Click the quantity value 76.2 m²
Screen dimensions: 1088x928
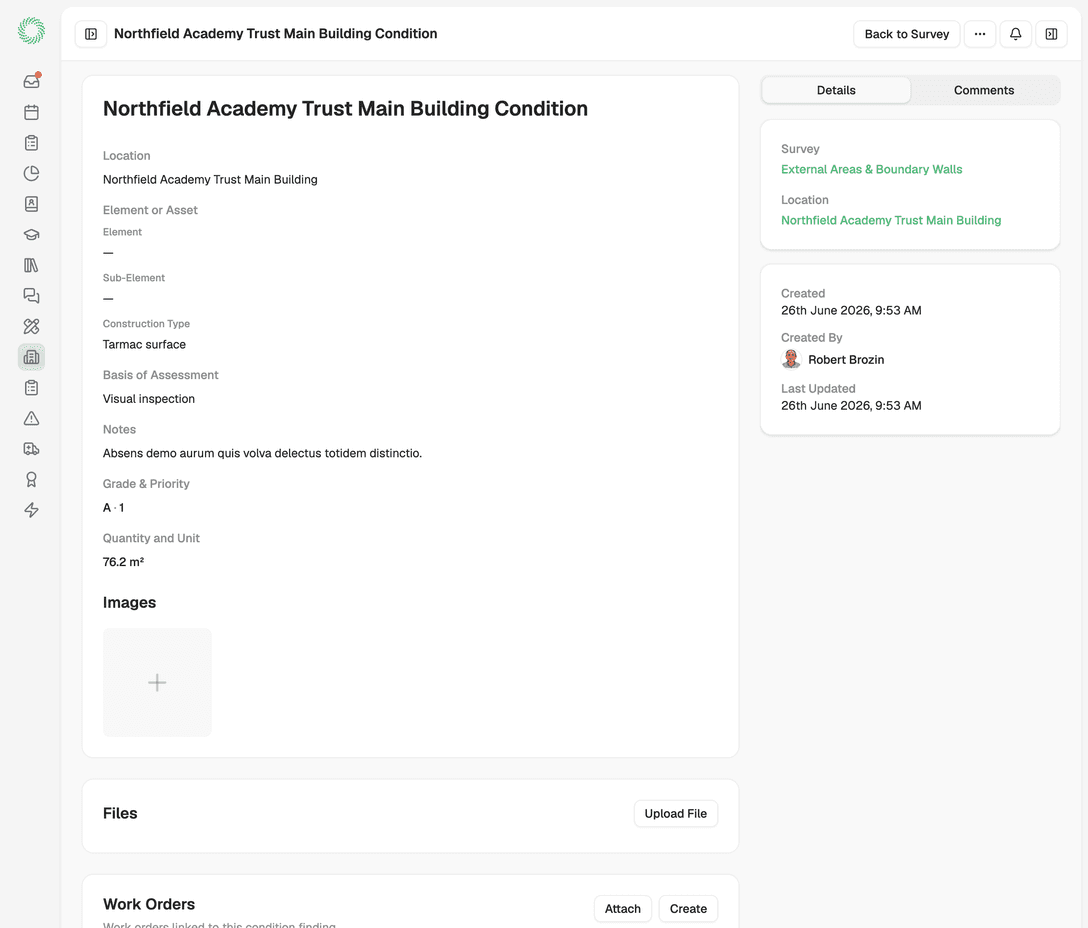124,562
